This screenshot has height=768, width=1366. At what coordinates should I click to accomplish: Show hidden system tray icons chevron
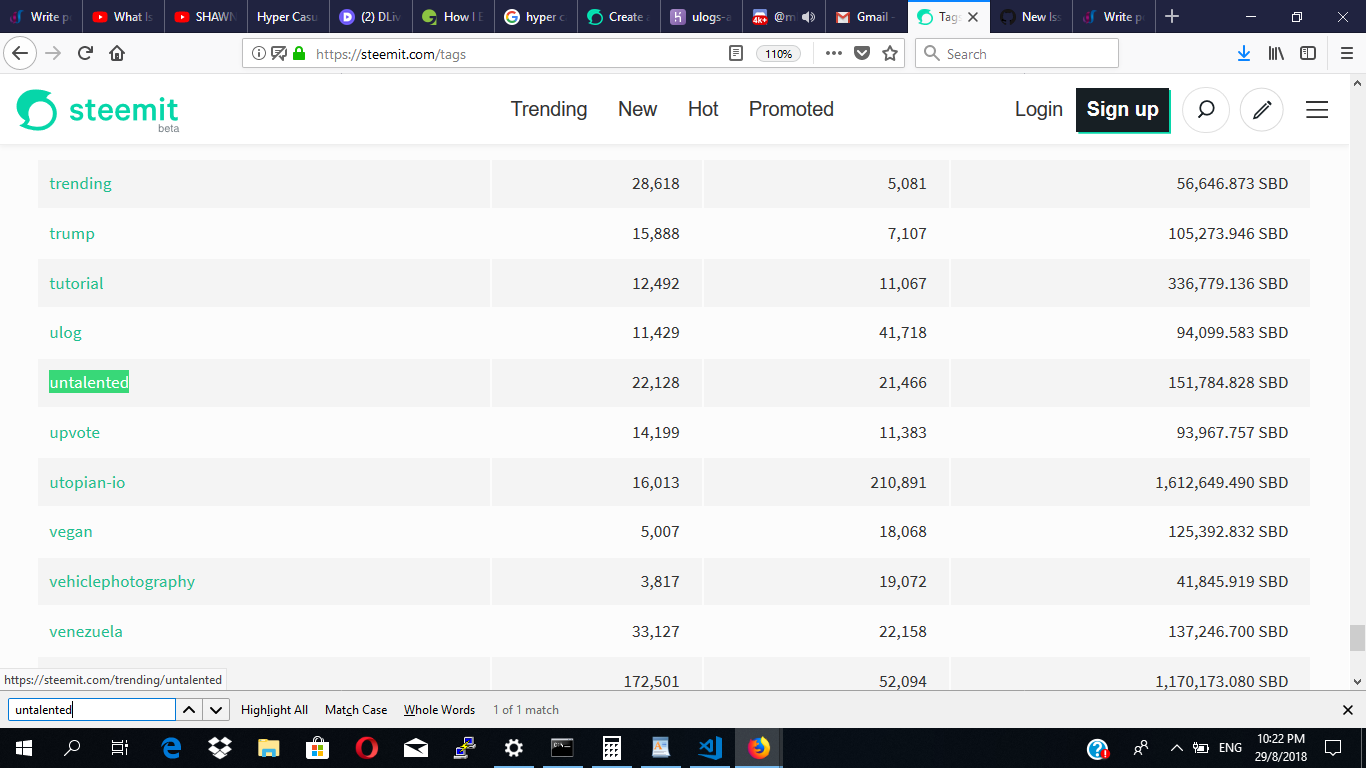coord(1176,747)
